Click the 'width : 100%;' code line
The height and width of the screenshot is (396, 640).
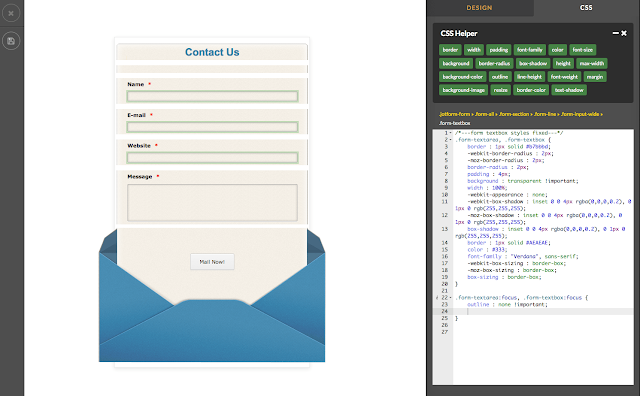click(487, 188)
